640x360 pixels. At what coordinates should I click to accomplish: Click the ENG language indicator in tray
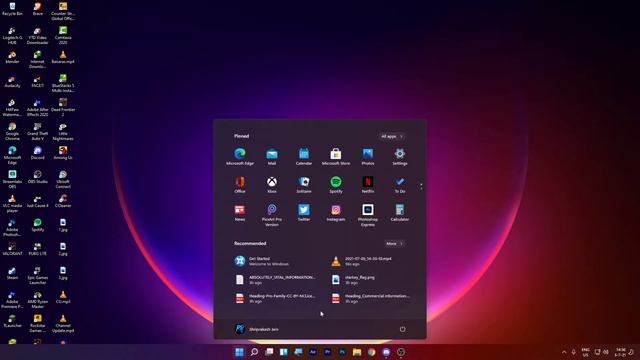point(585,352)
